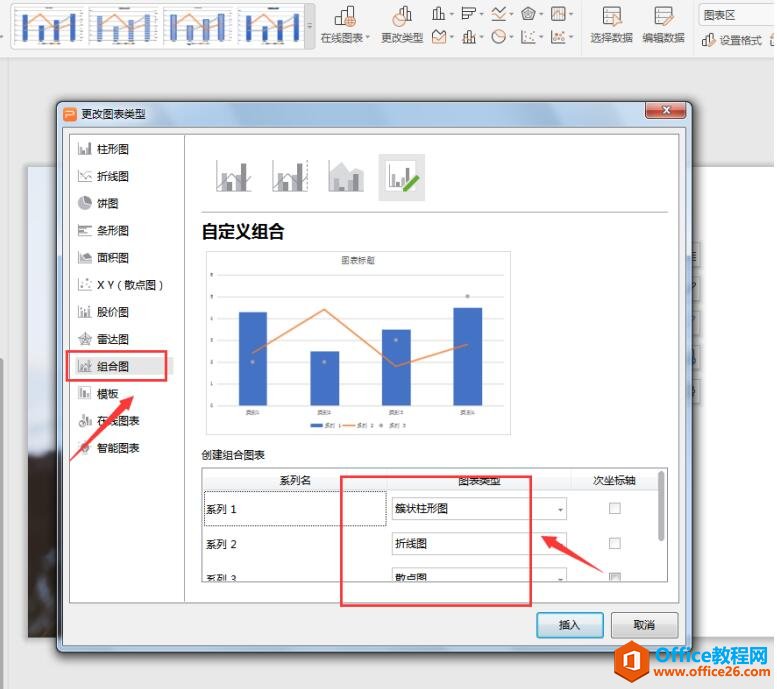
Task: Click the 插入 insert button
Action: (570, 625)
